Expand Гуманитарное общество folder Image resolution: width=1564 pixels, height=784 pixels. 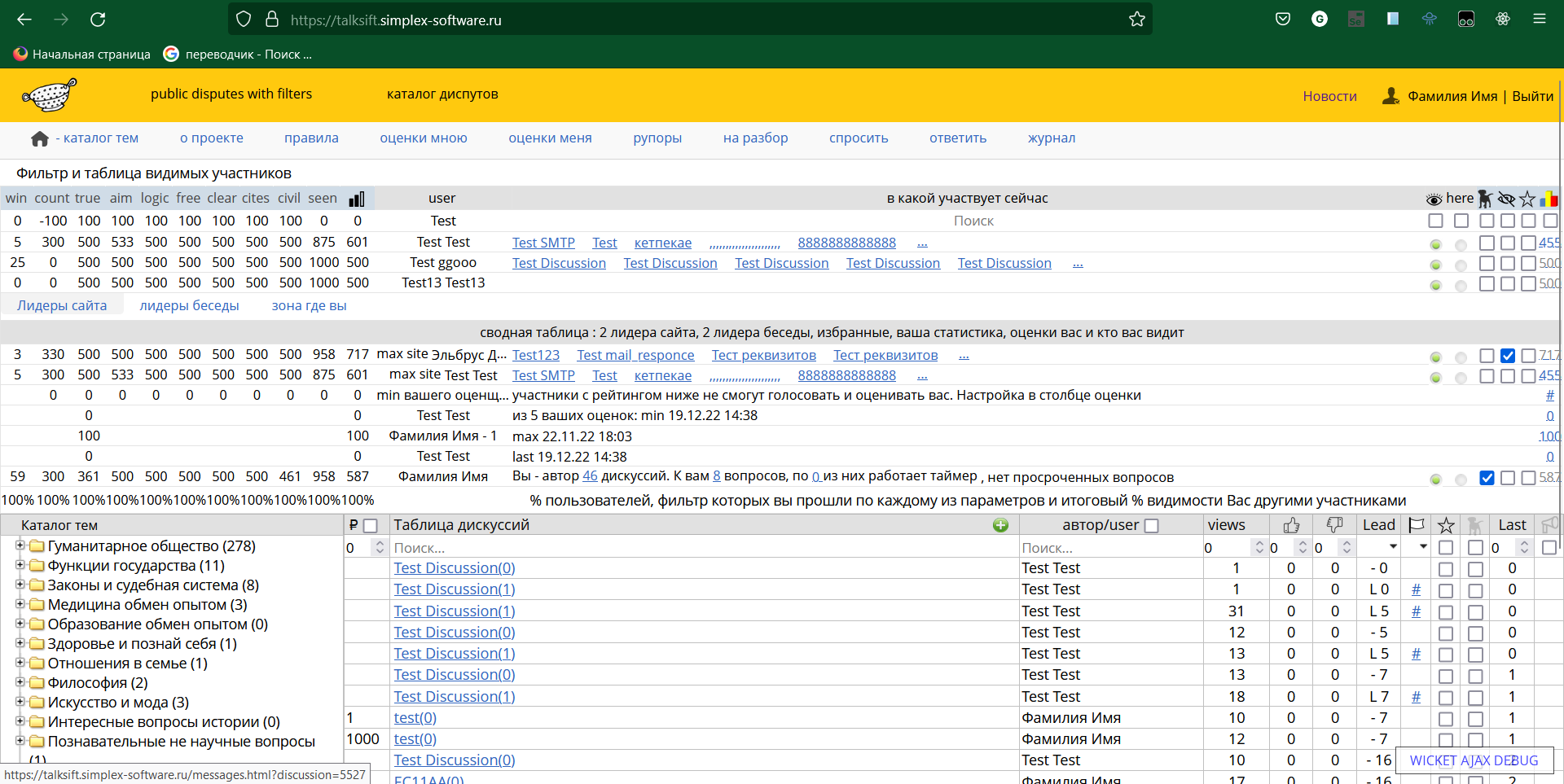click(x=20, y=545)
